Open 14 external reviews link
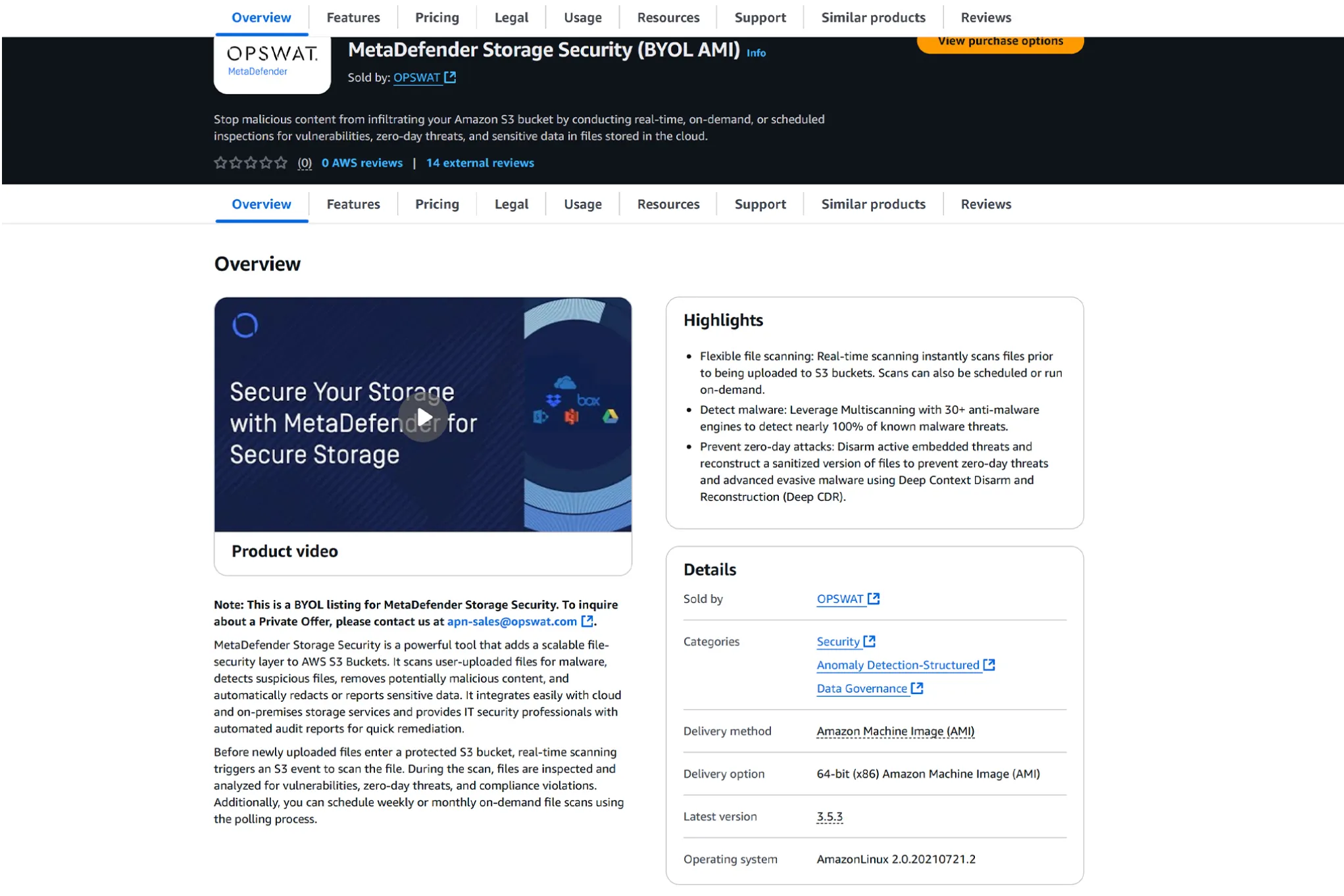Screen dimensions: 1344x896 coord(480,162)
